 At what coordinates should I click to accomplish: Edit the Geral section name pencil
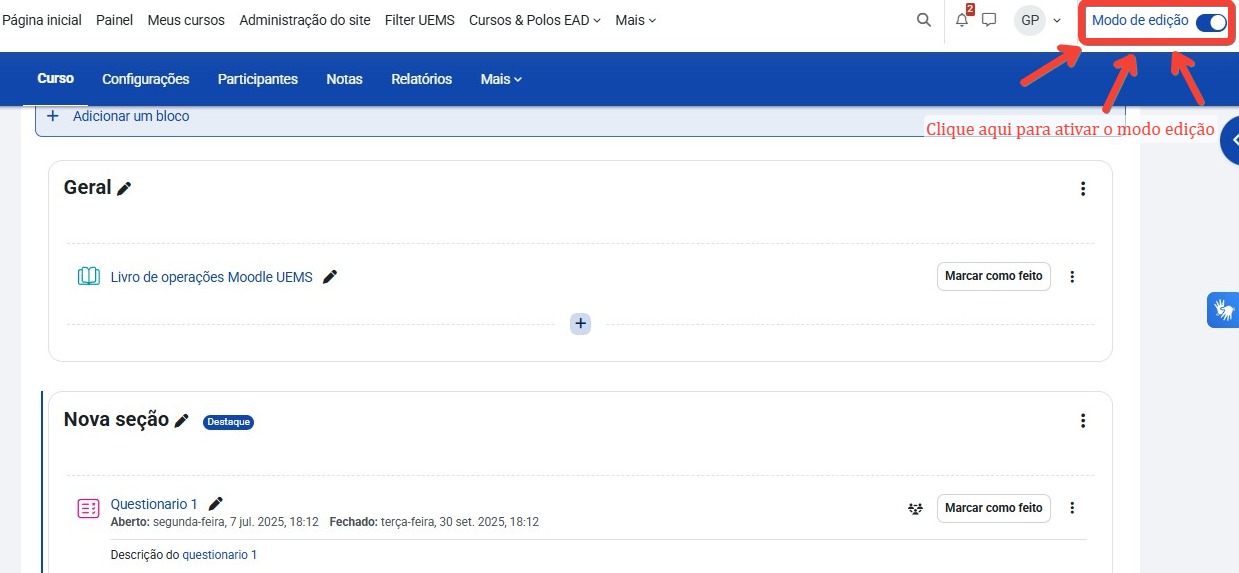(124, 188)
